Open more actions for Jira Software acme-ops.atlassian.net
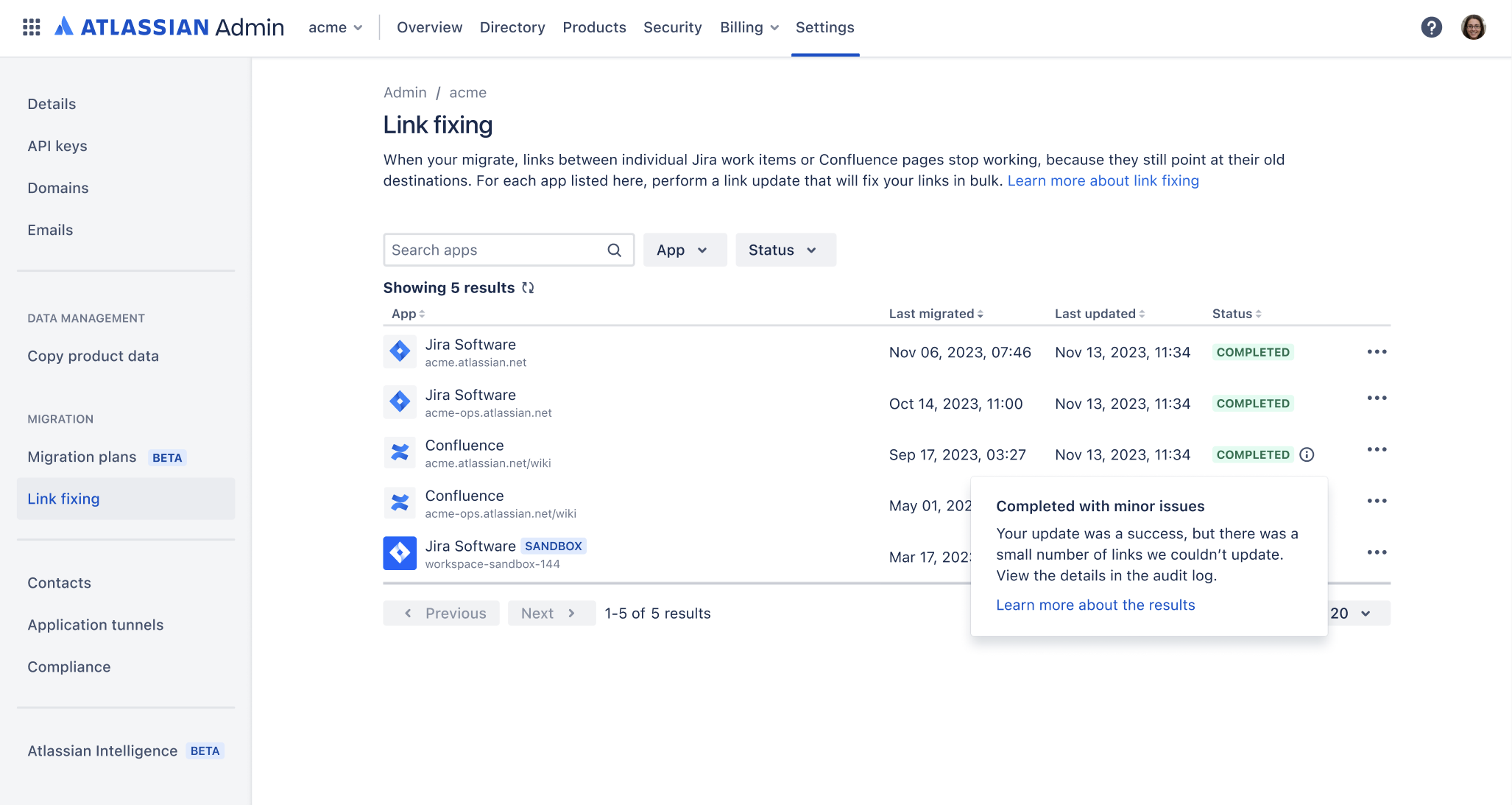 point(1377,398)
